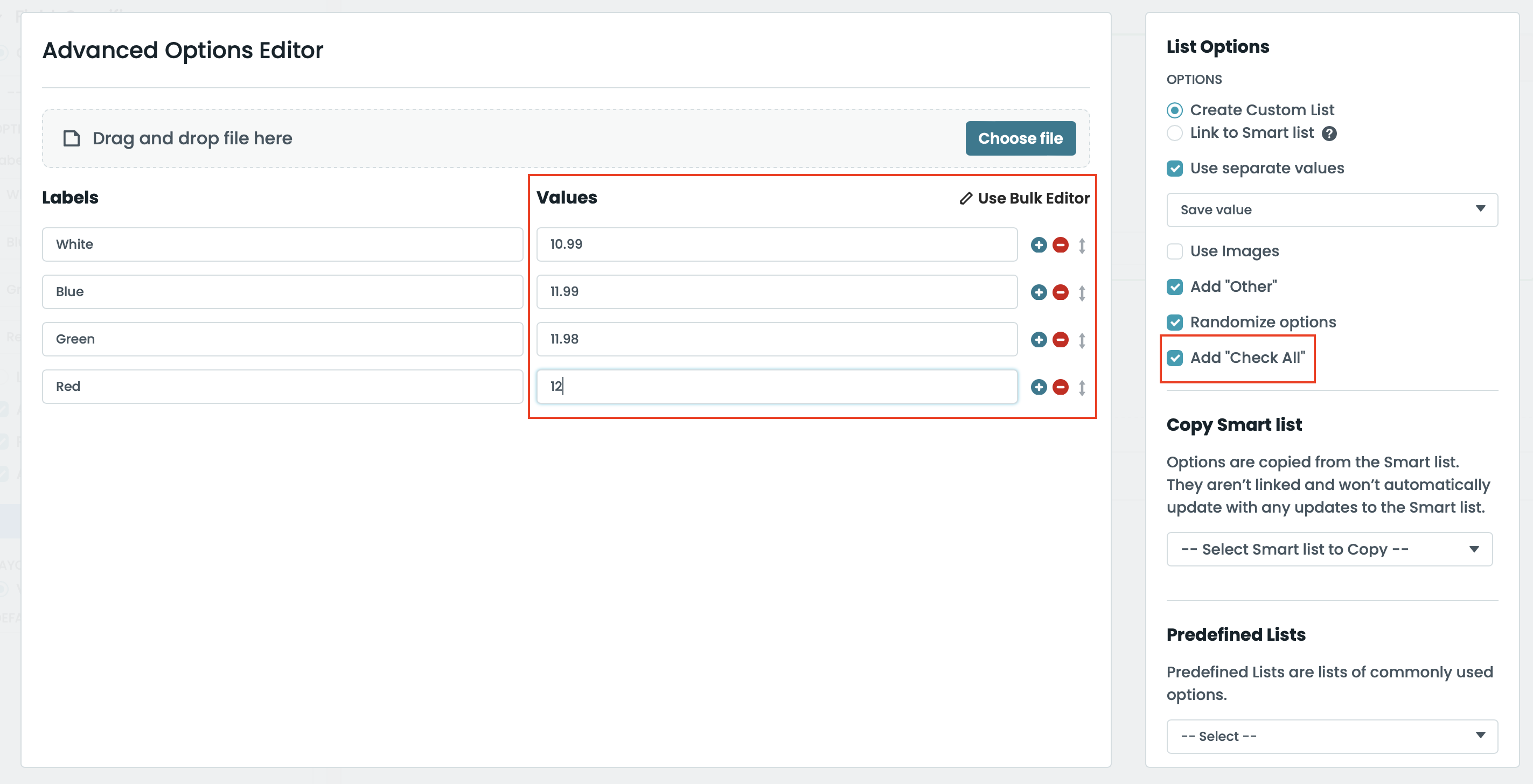Open the Save value dropdown
The image size is (1533, 784).
click(1331, 209)
